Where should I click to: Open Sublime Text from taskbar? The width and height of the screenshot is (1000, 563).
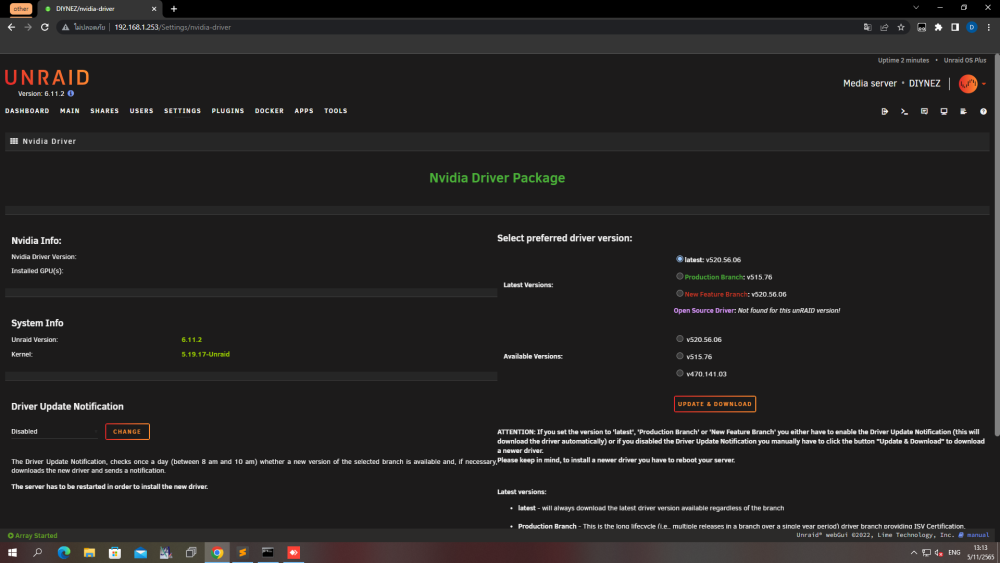[242, 553]
